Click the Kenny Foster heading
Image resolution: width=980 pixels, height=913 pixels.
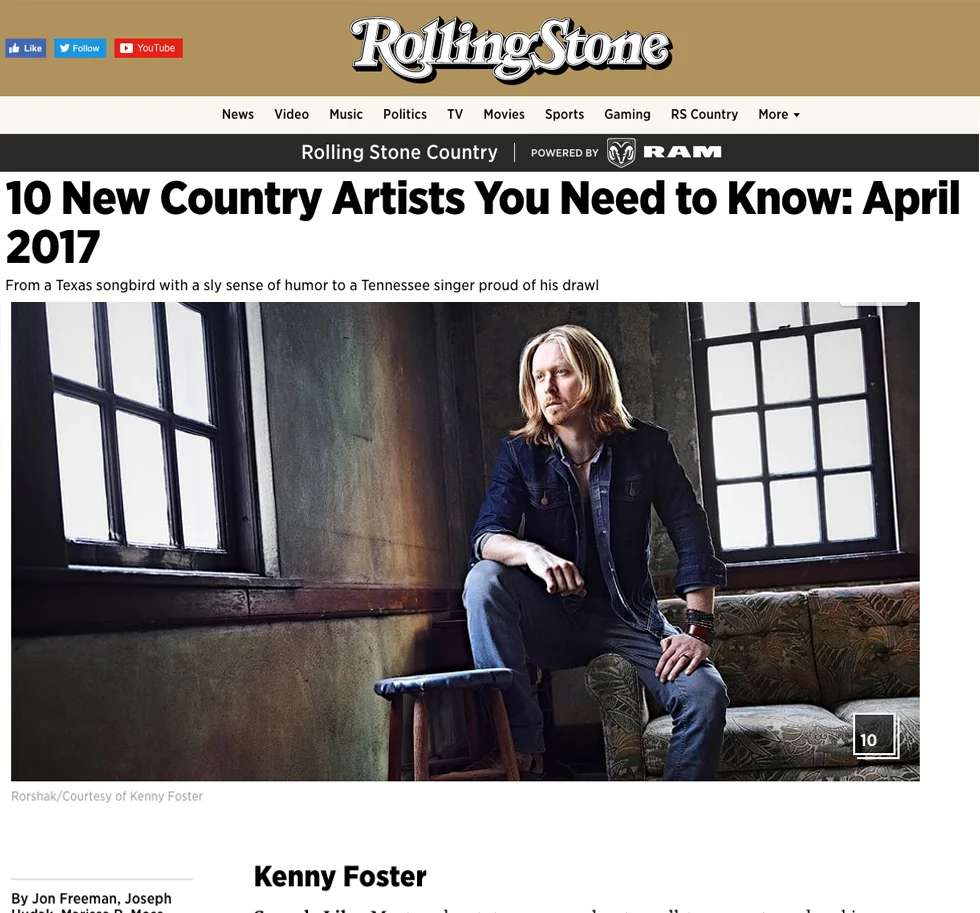[340, 876]
